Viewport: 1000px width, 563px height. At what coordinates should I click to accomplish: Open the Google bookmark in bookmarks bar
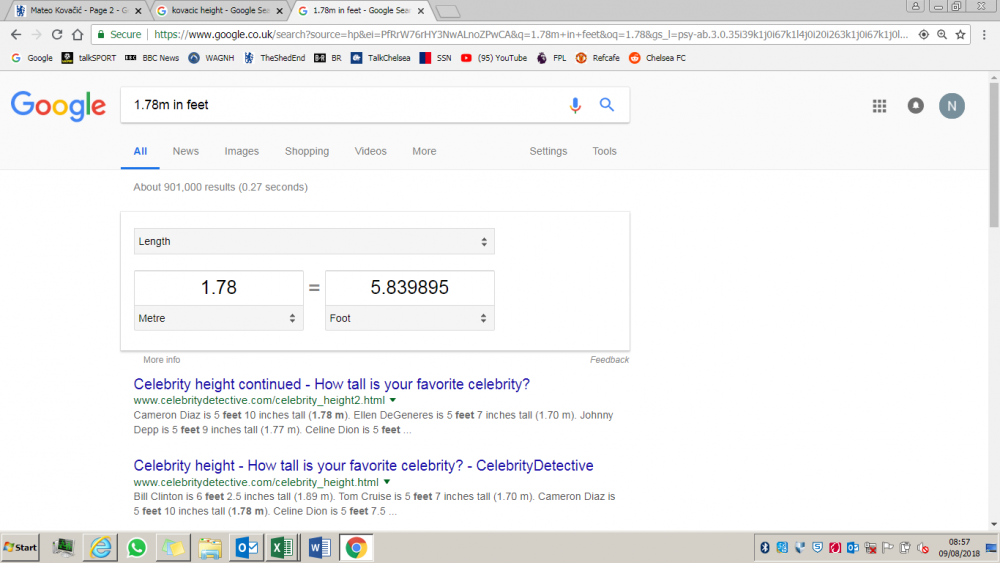tap(32, 58)
